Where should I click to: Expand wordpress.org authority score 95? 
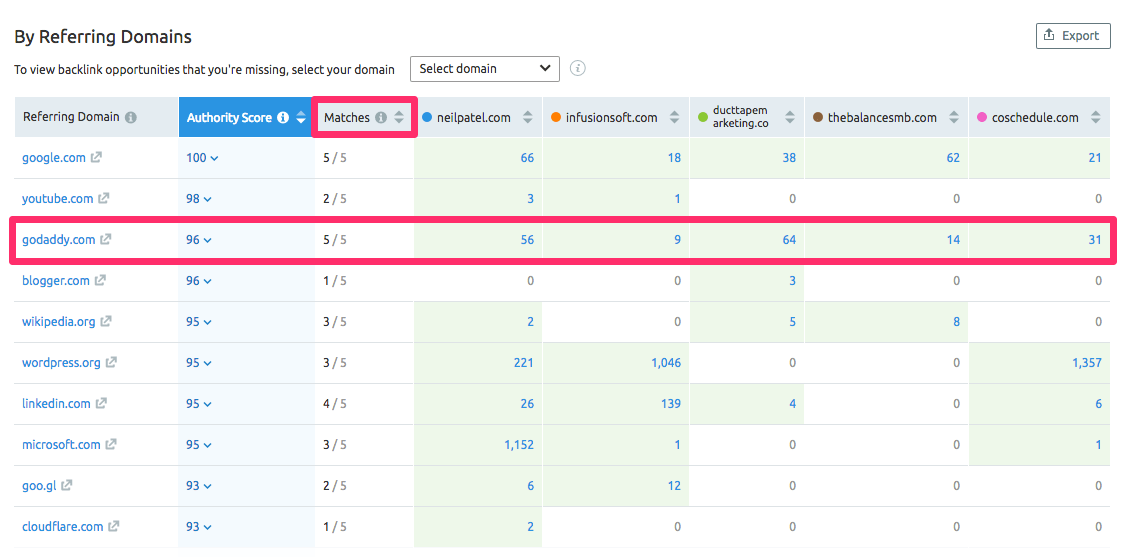coord(199,363)
